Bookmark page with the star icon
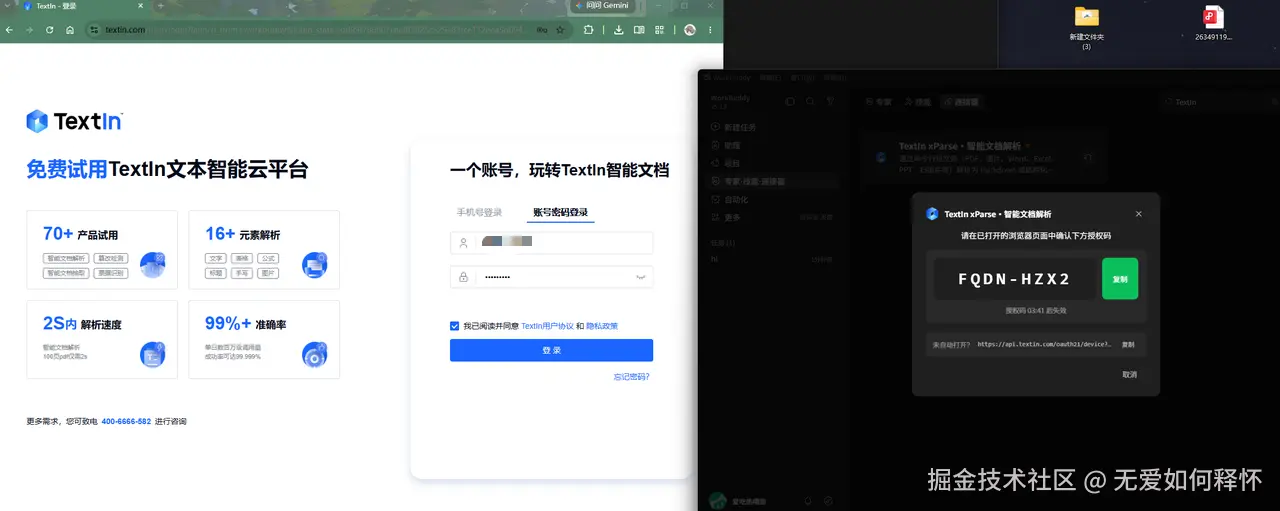Image resolution: width=1280 pixels, height=511 pixels. click(x=560, y=30)
